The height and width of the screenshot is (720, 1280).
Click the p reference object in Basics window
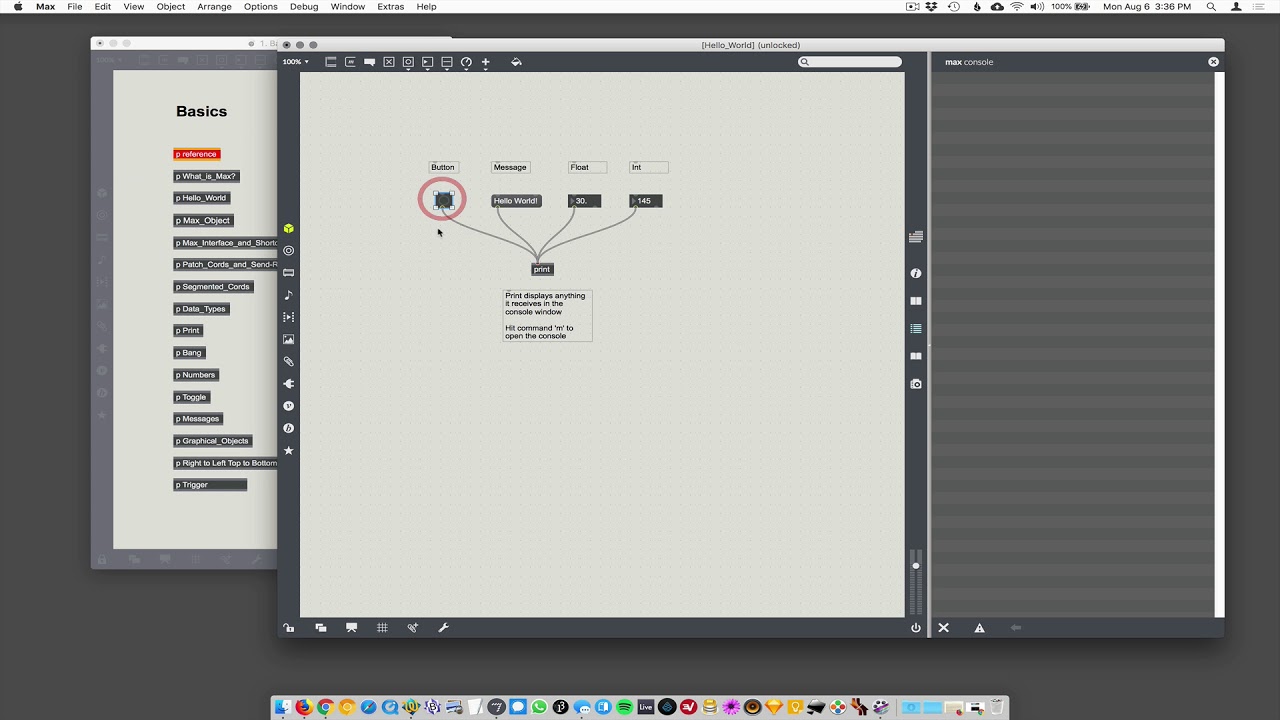coord(196,154)
